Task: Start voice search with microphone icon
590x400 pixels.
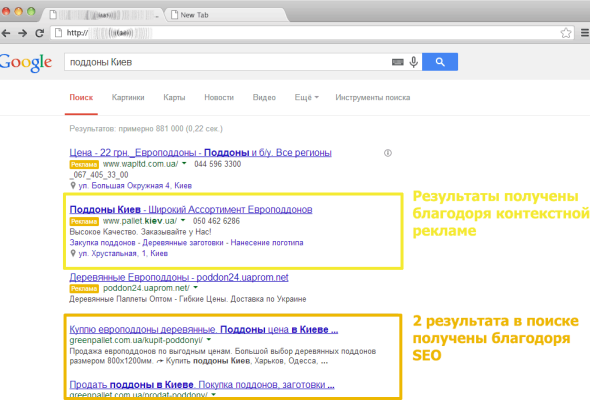Action: pos(414,62)
